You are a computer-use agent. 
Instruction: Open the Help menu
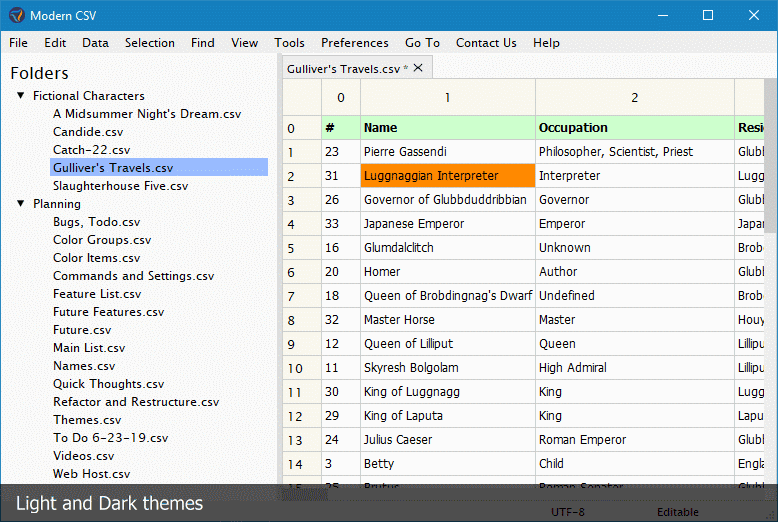[546, 43]
